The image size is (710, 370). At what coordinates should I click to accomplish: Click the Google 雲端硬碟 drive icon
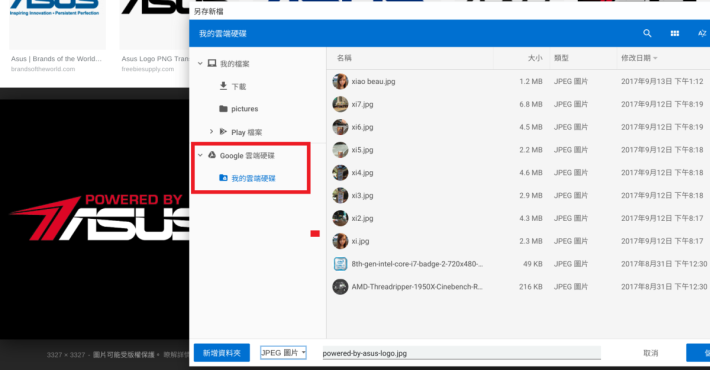211,155
